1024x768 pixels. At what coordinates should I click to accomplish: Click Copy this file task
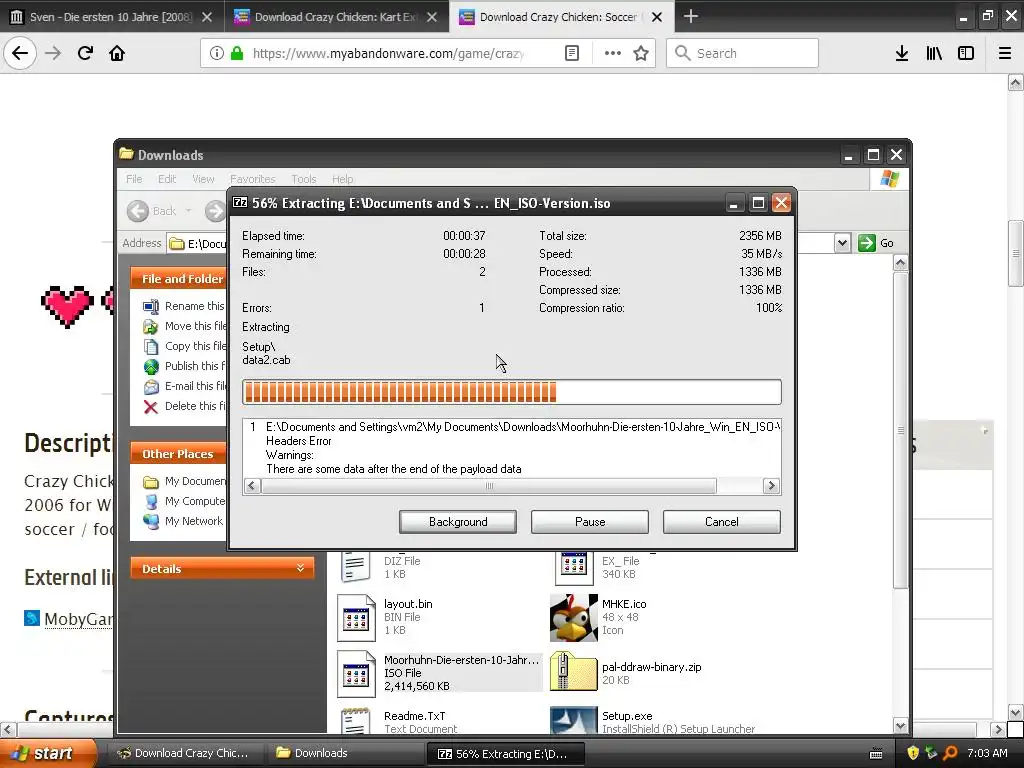tap(185, 346)
